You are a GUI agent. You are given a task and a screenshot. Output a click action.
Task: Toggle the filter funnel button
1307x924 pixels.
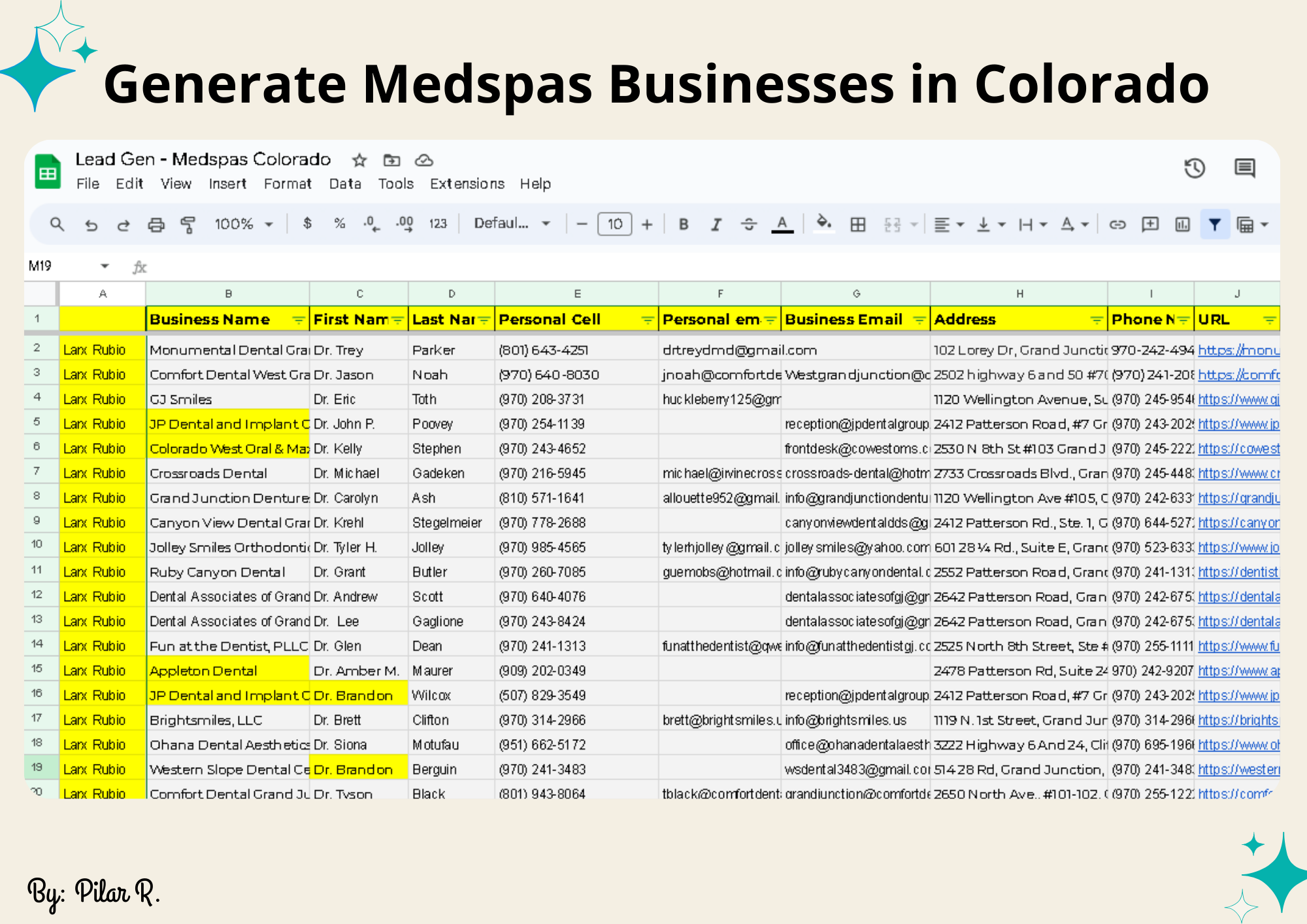click(1214, 225)
